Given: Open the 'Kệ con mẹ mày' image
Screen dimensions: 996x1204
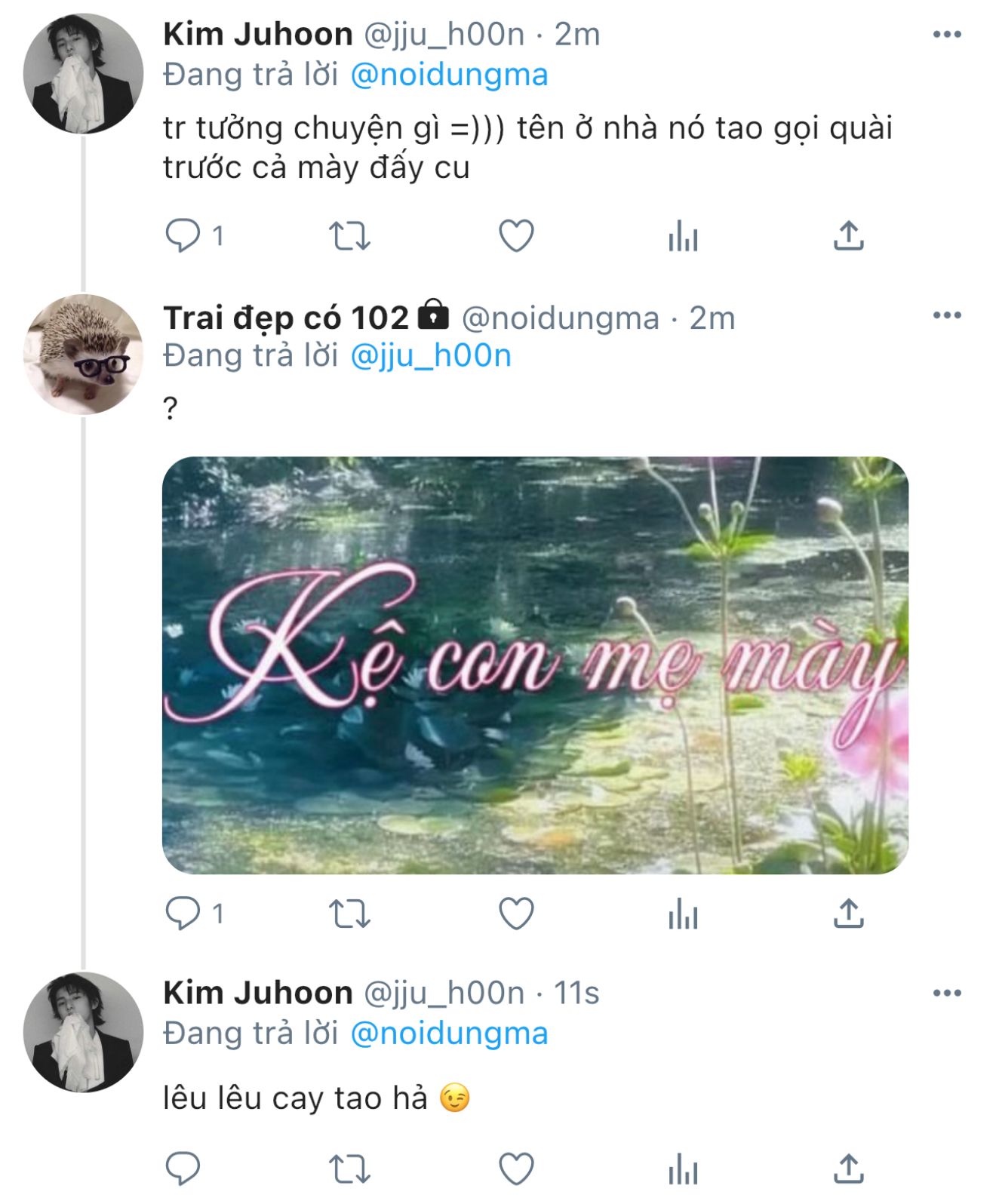Looking at the screenshot, I should (x=535, y=665).
